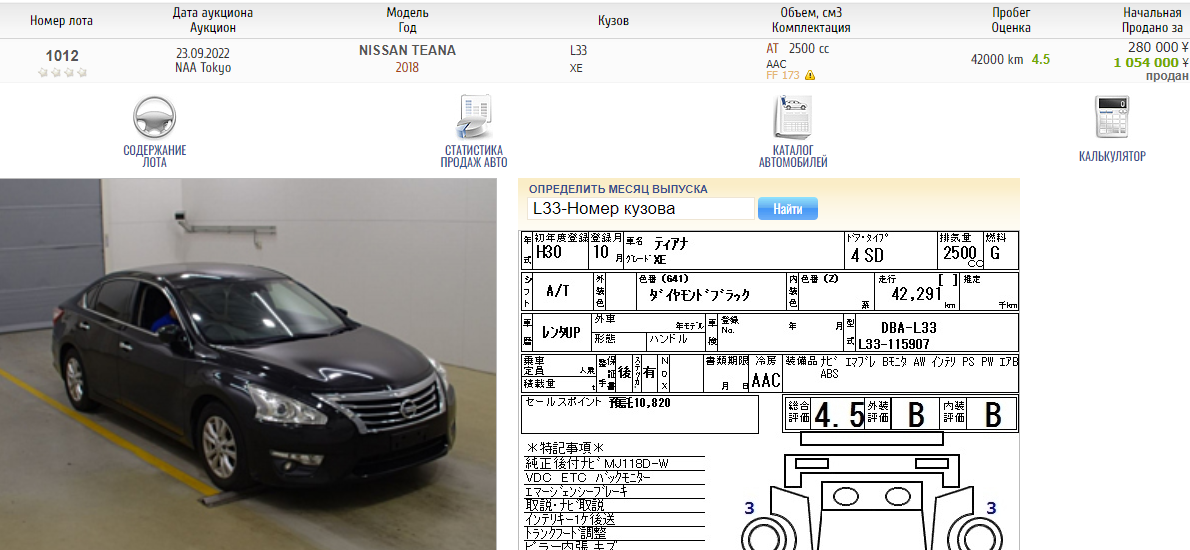Click the auction date 23.09.2022
Viewport: 1190px width, 550px height.
203,53
